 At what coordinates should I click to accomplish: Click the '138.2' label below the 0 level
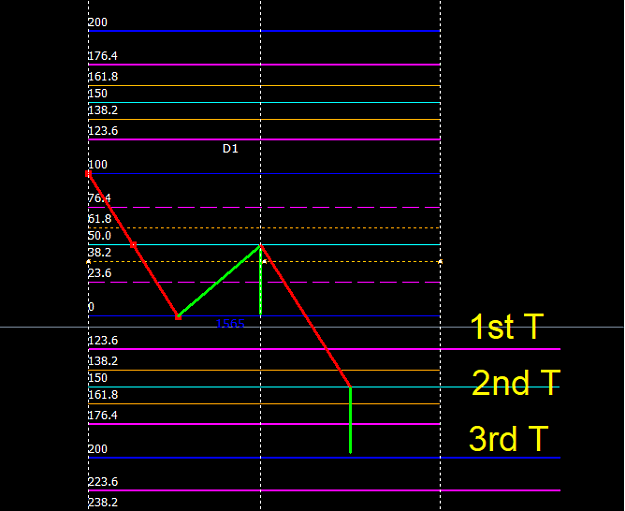(103, 361)
